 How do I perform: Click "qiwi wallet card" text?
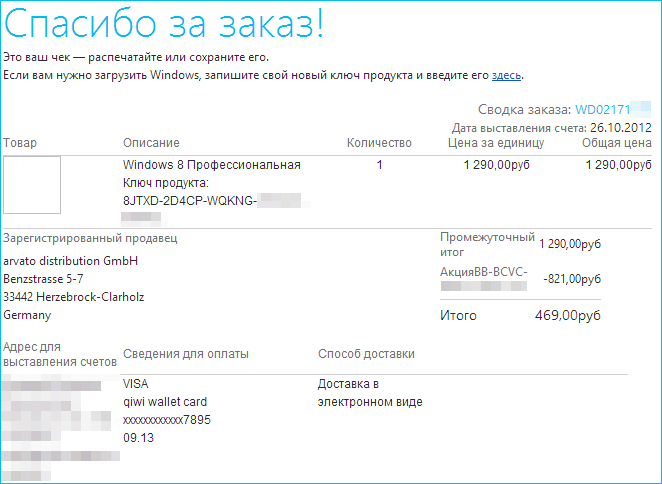point(165,402)
